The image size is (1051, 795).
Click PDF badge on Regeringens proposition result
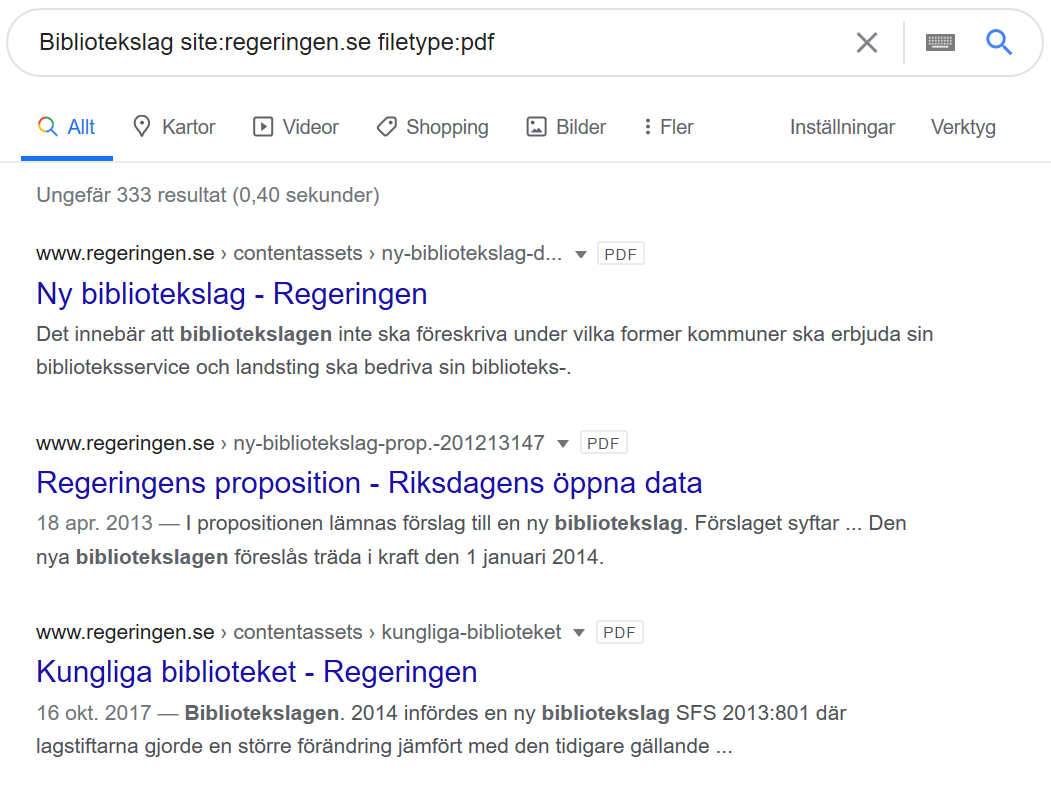(x=603, y=443)
